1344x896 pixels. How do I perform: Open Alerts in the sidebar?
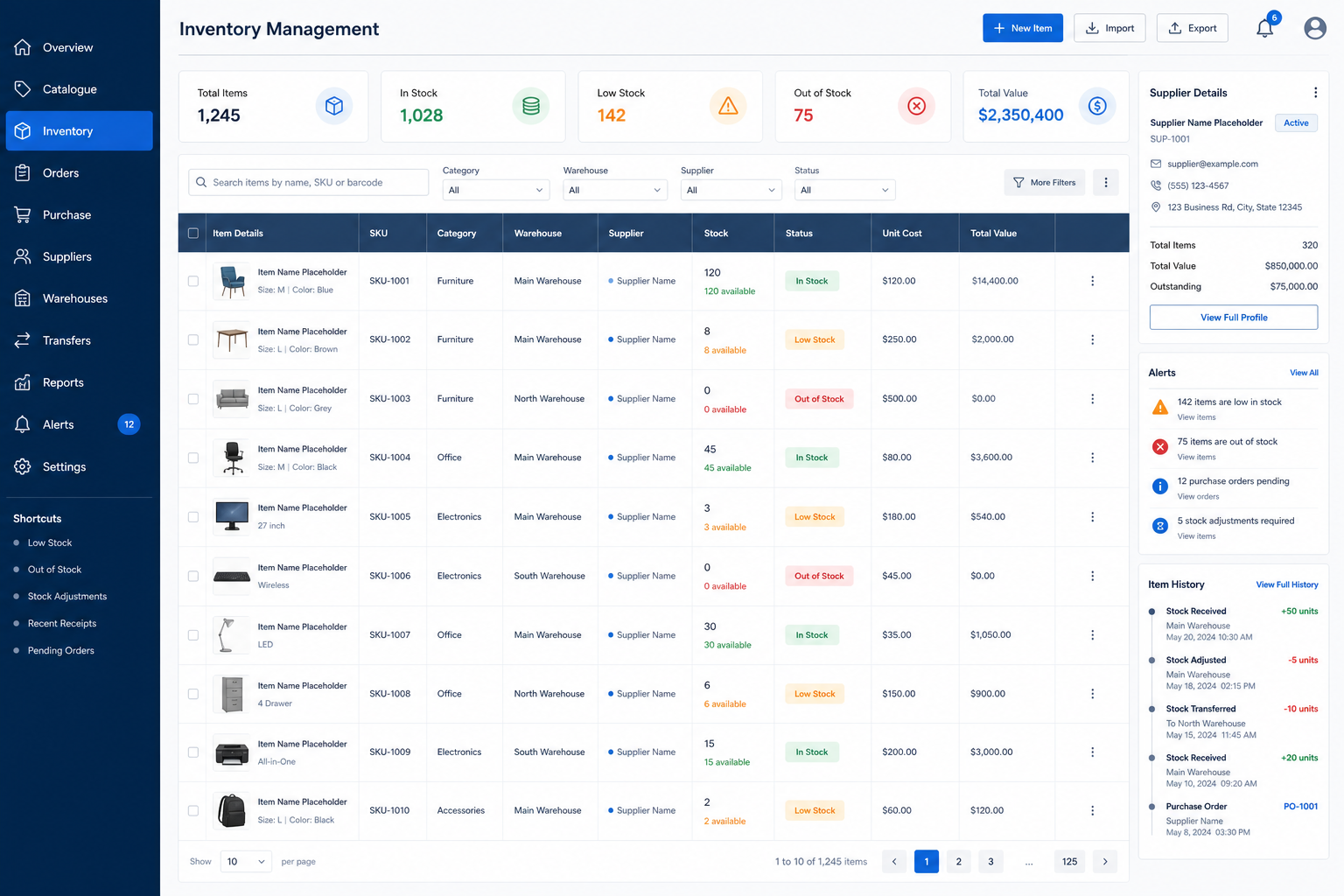click(x=80, y=424)
